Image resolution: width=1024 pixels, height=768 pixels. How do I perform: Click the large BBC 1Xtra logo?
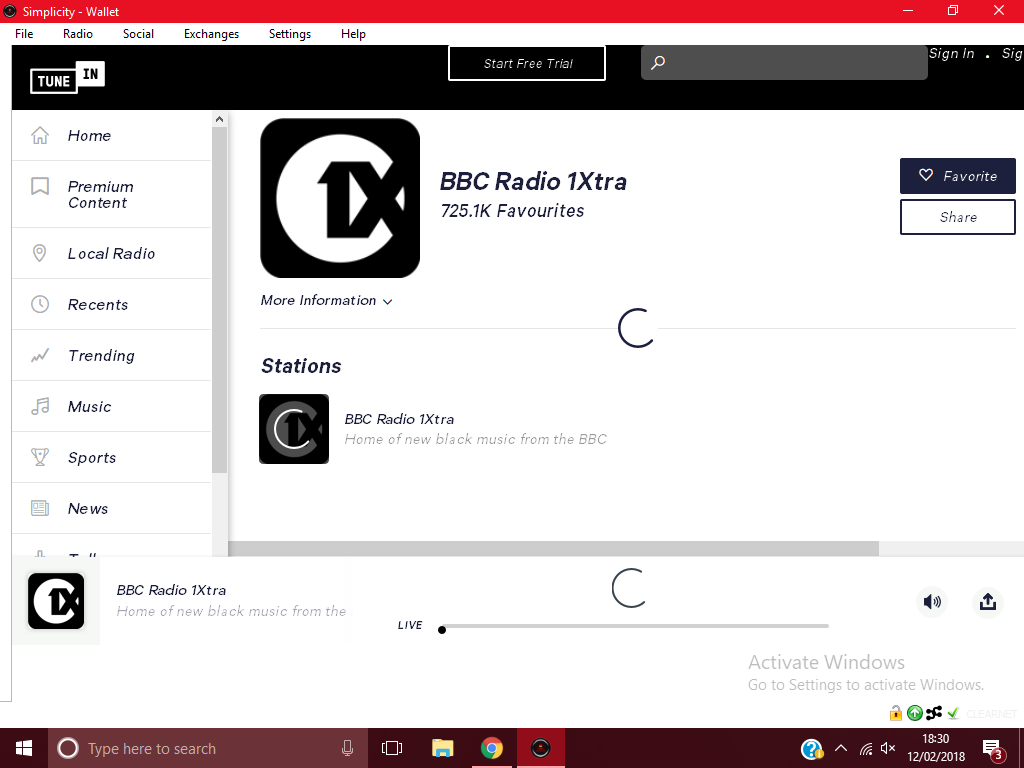340,198
